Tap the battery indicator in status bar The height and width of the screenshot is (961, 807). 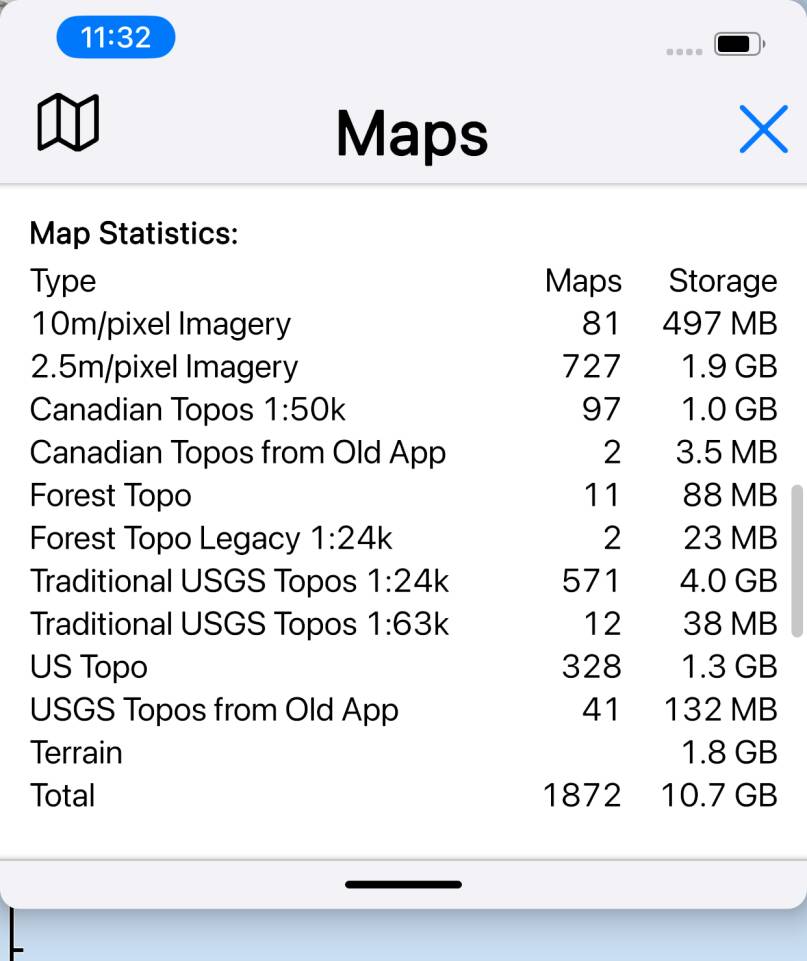point(738,44)
